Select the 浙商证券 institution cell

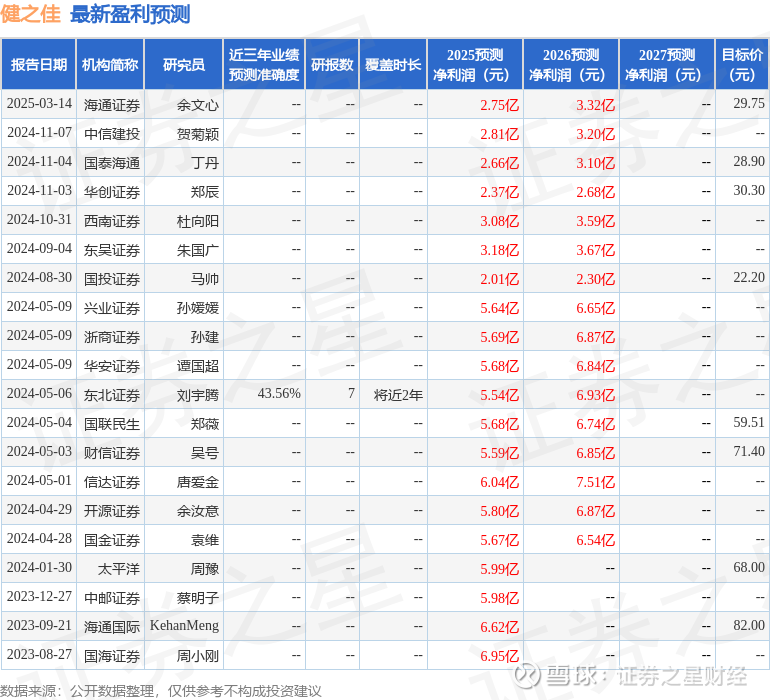[x=112, y=337]
